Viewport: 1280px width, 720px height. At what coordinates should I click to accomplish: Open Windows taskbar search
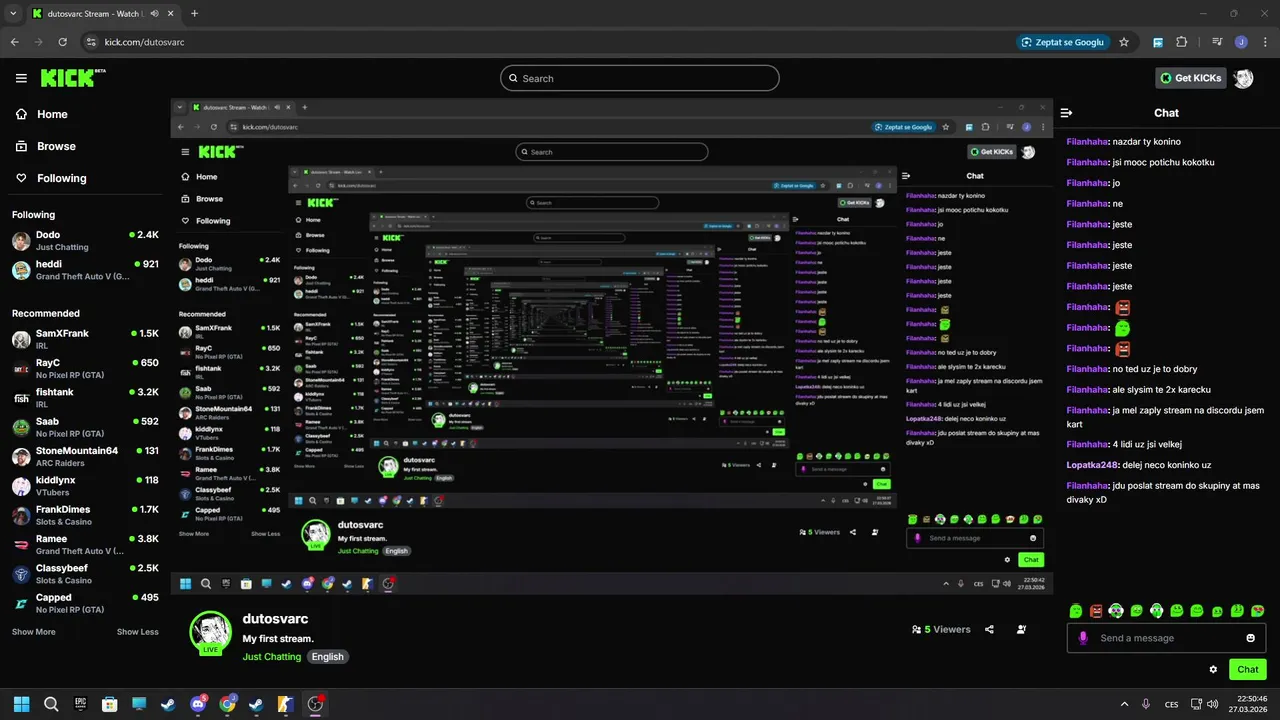point(51,704)
